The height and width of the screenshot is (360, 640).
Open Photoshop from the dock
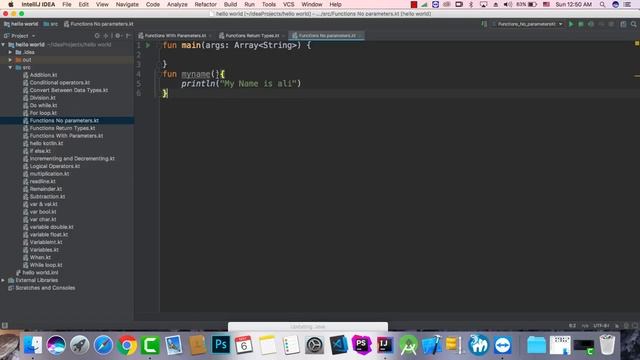[221, 345]
